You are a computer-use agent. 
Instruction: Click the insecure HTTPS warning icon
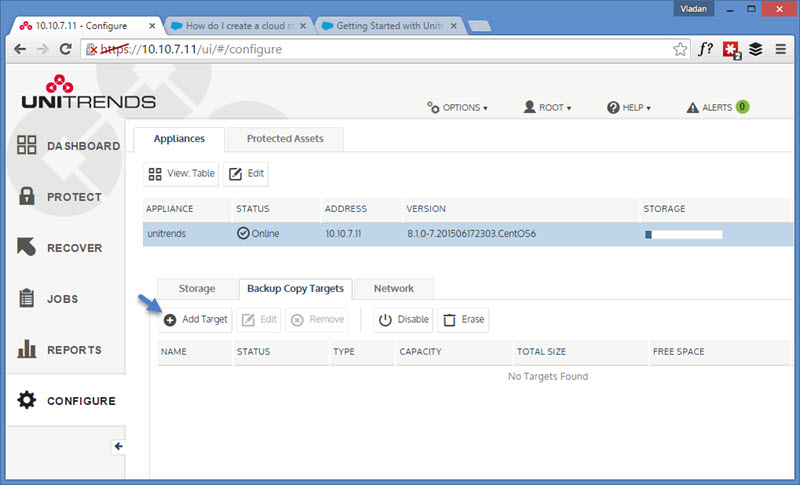[92, 49]
